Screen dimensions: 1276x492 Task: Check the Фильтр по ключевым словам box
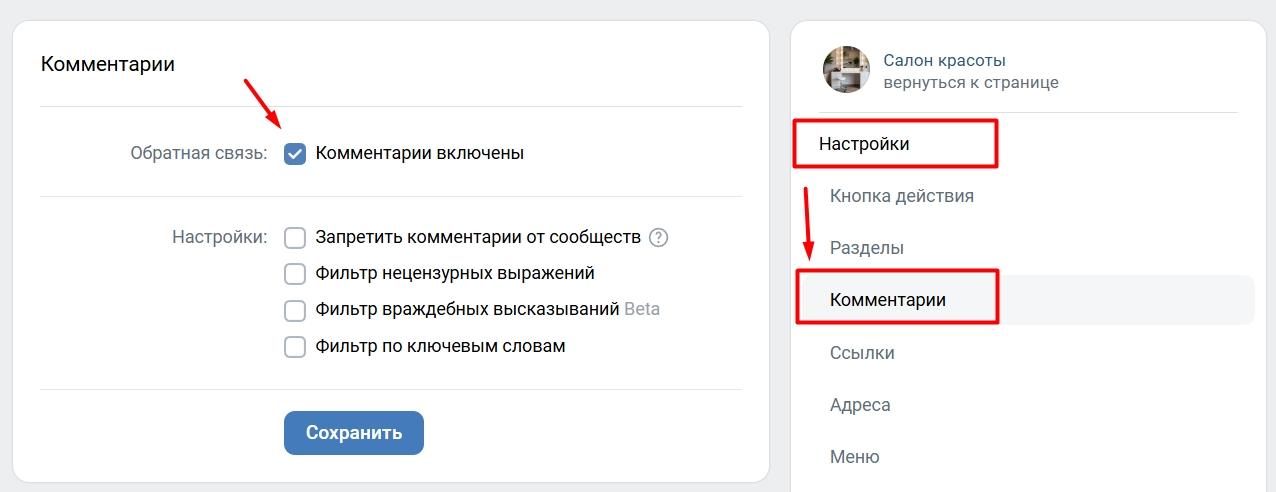point(295,347)
